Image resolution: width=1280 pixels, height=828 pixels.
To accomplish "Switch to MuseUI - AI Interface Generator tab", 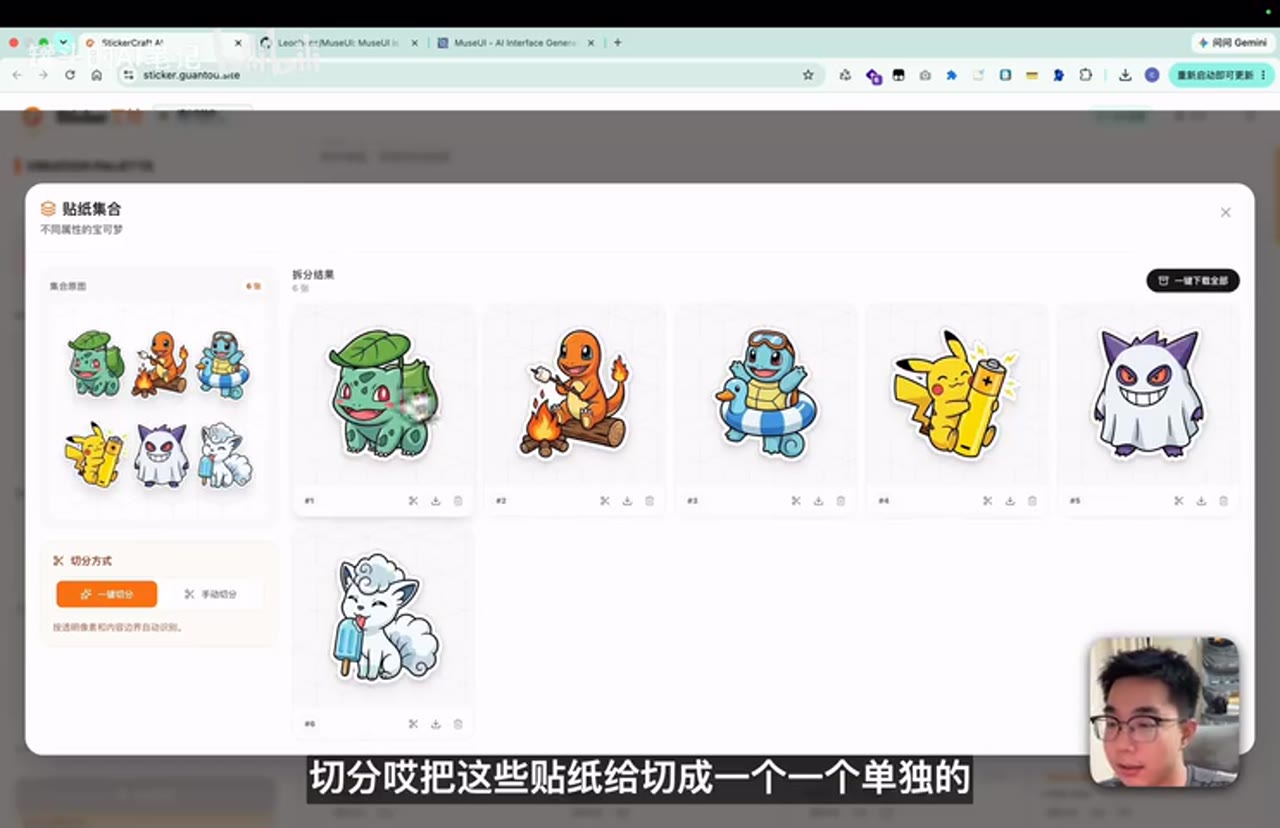I will [x=515, y=43].
